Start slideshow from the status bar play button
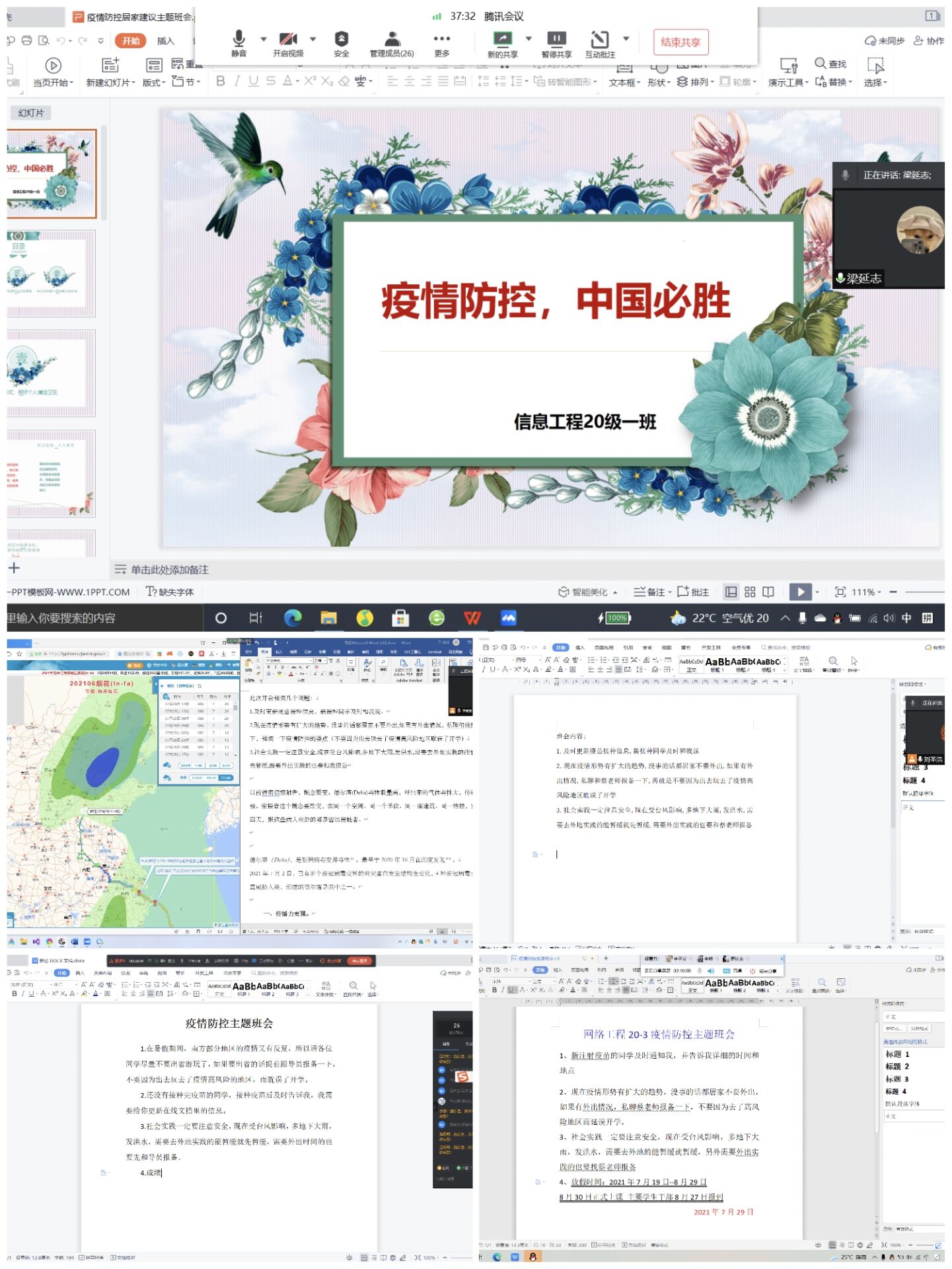Screen dimensions: 952x1269 pos(800,592)
